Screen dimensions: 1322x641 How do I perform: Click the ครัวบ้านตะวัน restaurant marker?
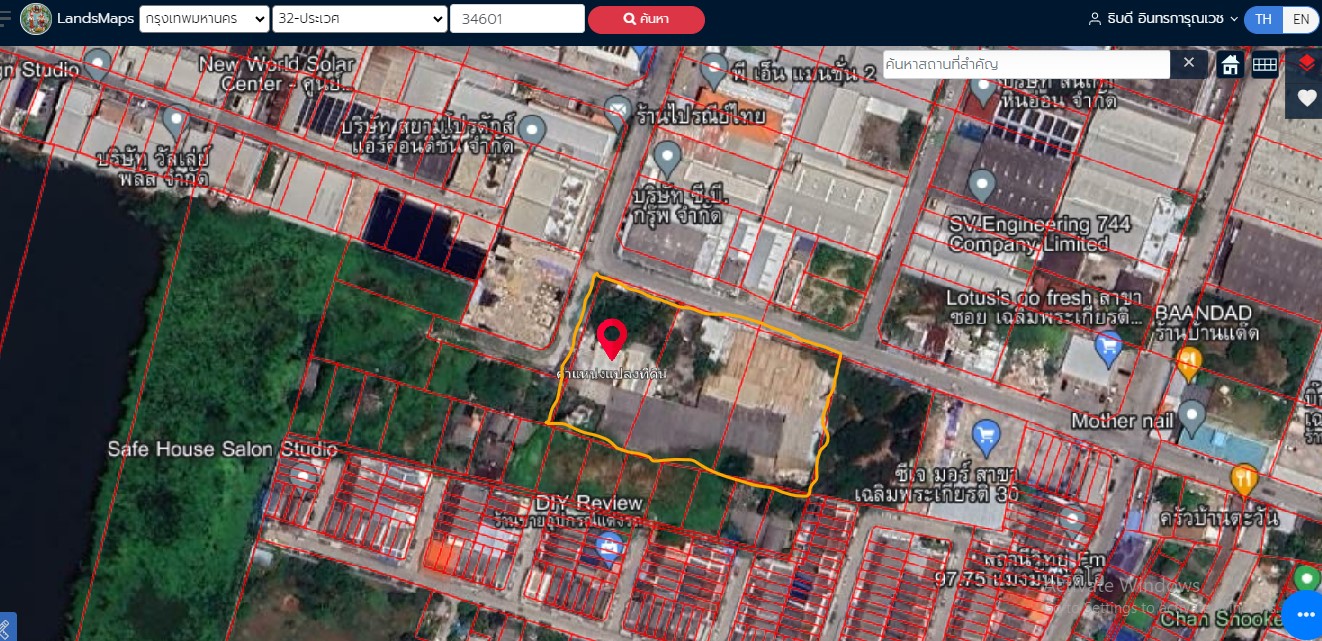pyautogui.click(x=1244, y=481)
